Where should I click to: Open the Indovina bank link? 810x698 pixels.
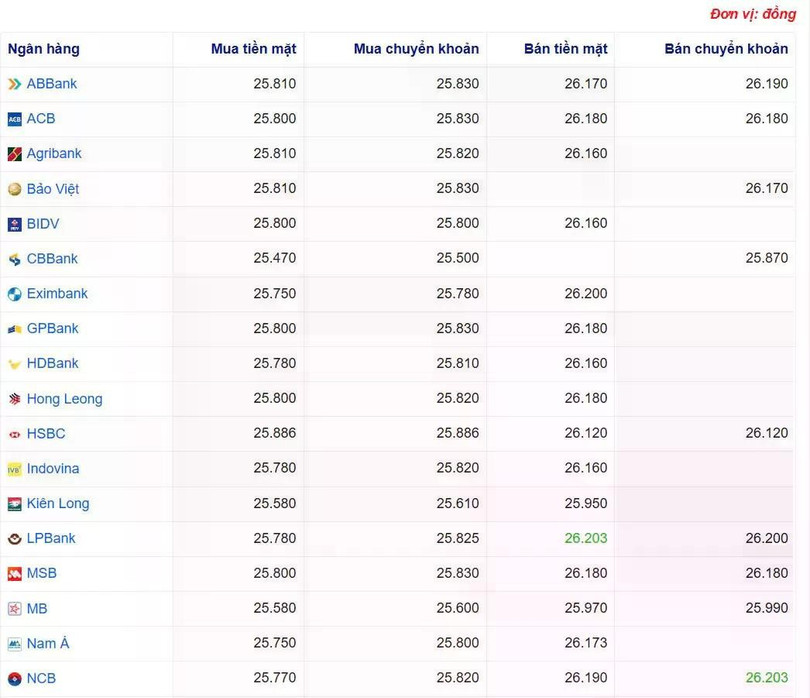(x=53, y=469)
